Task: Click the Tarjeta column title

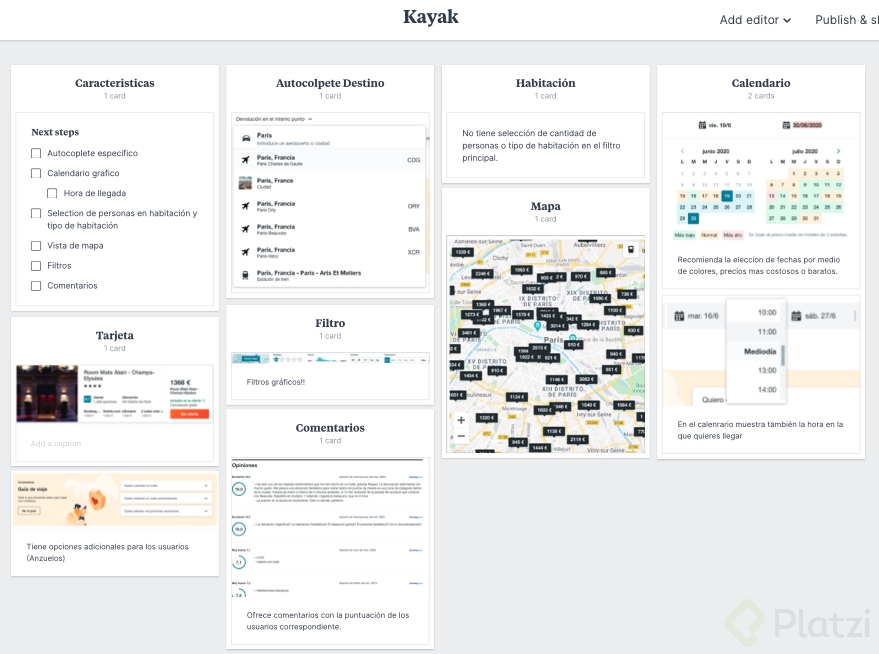Action: (x=115, y=335)
